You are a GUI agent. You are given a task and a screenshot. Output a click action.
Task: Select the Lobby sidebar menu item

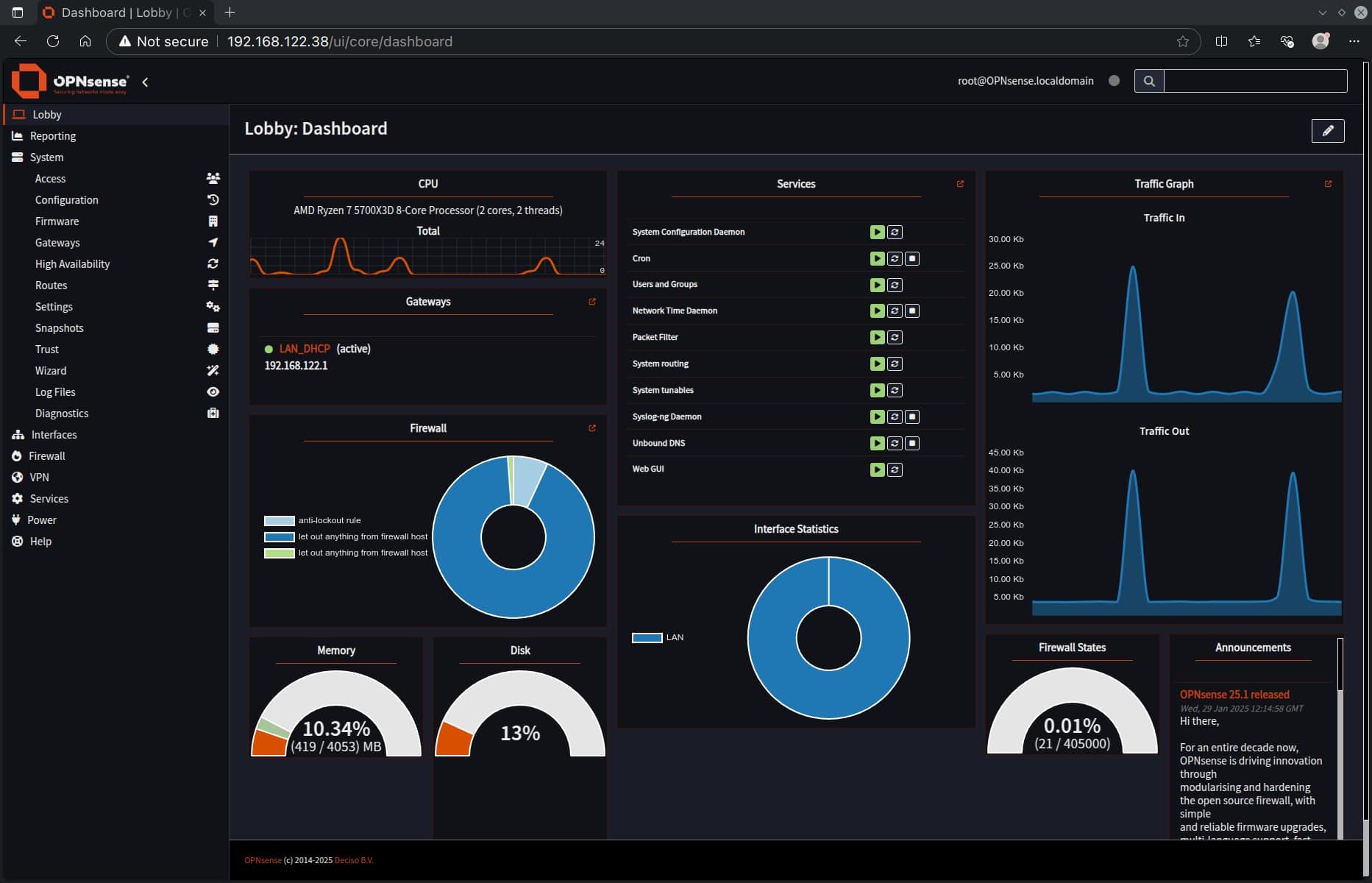(x=47, y=114)
